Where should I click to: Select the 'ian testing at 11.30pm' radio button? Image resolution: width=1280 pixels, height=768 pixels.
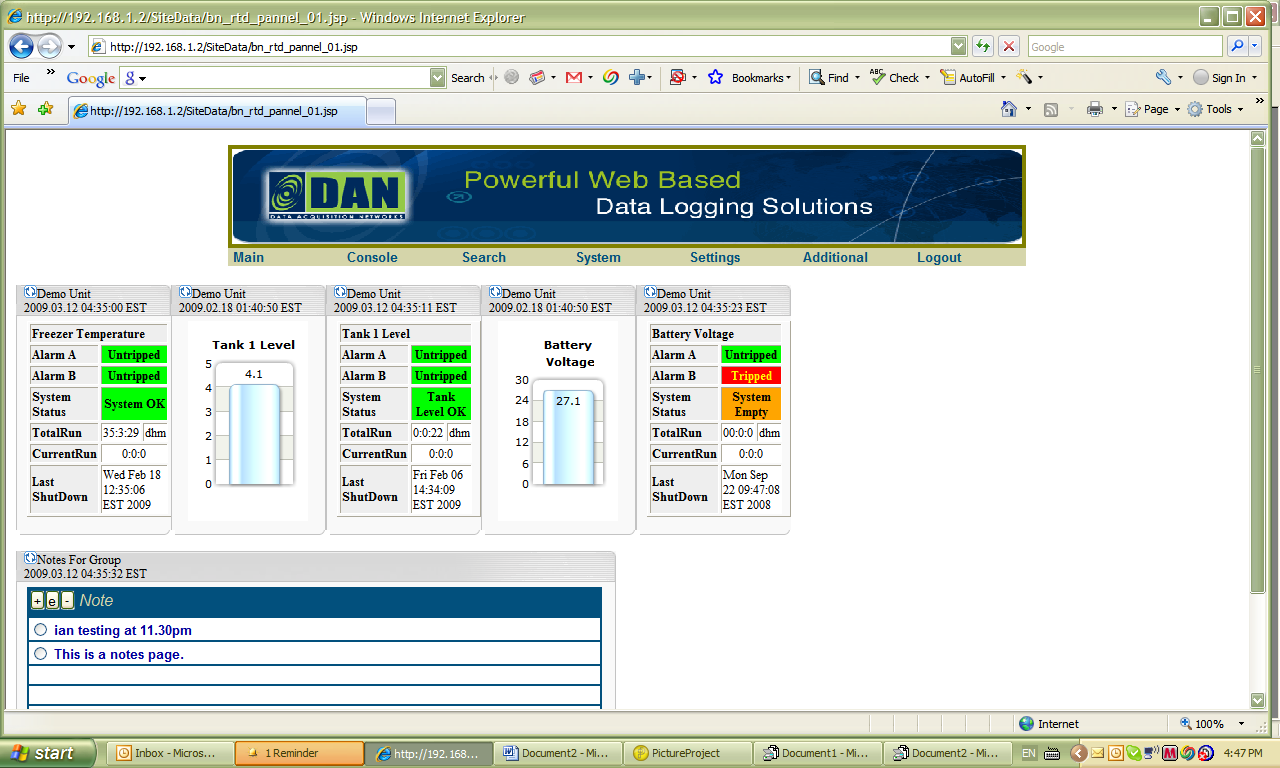[x=41, y=630]
